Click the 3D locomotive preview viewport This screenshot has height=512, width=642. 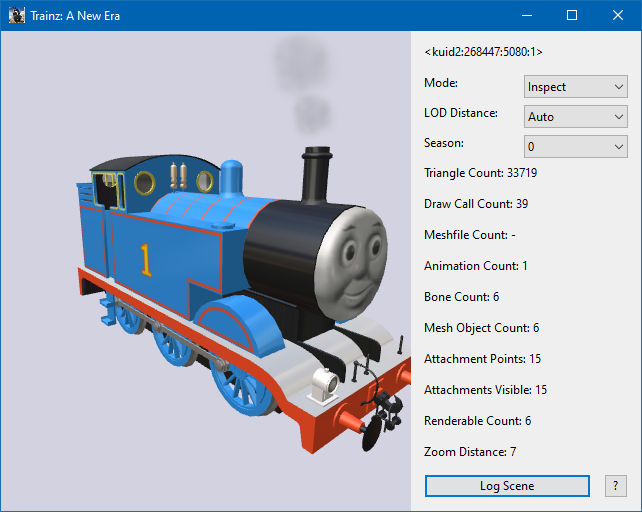[206, 271]
